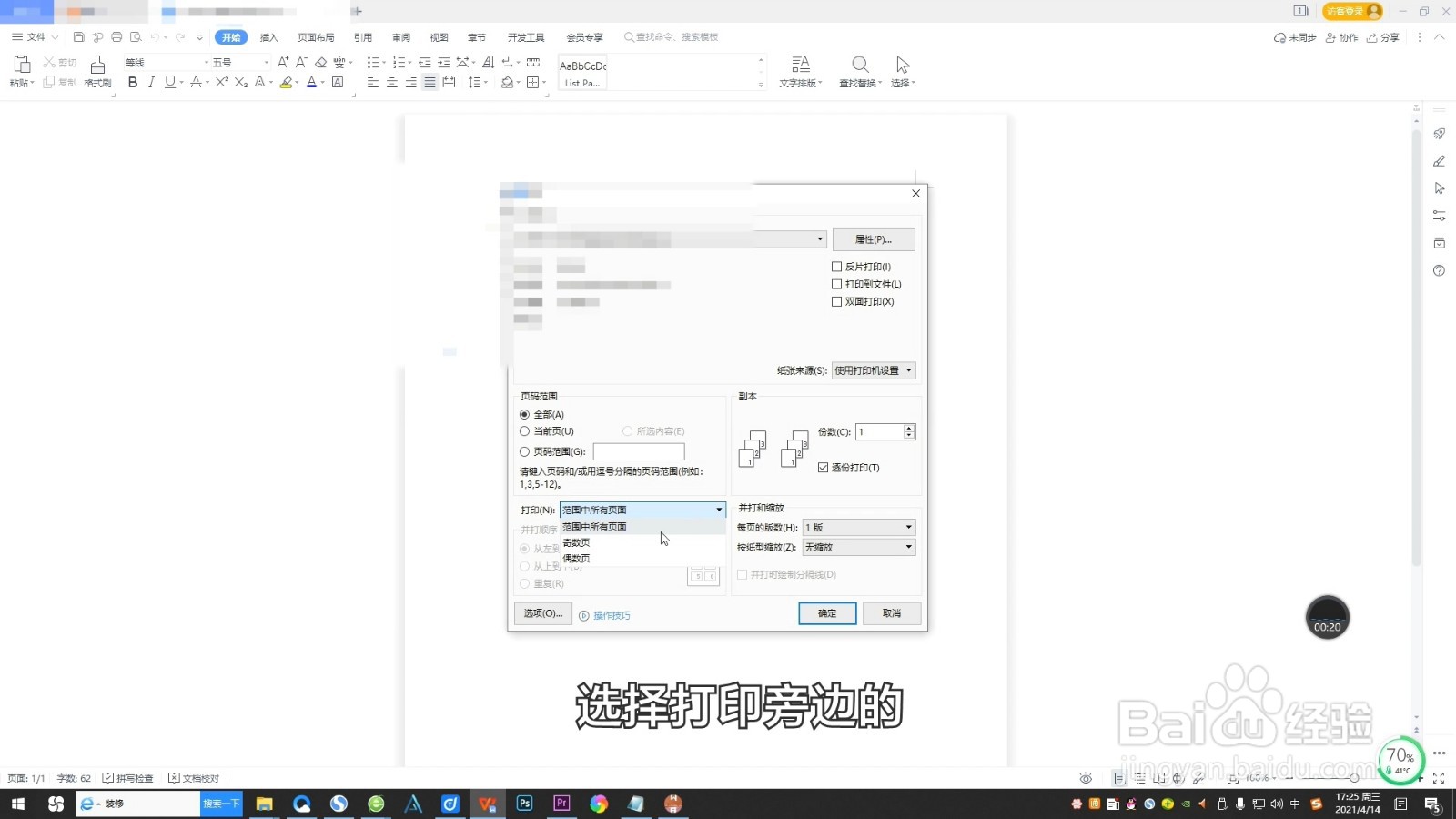Screen dimensions: 1456x819
Task: Select the Current page radio option
Action: [x=524, y=431]
